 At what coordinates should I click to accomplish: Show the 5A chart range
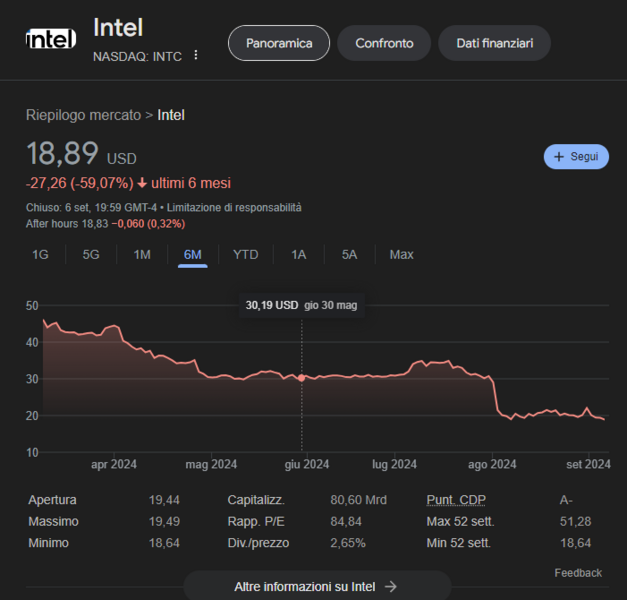tap(349, 254)
